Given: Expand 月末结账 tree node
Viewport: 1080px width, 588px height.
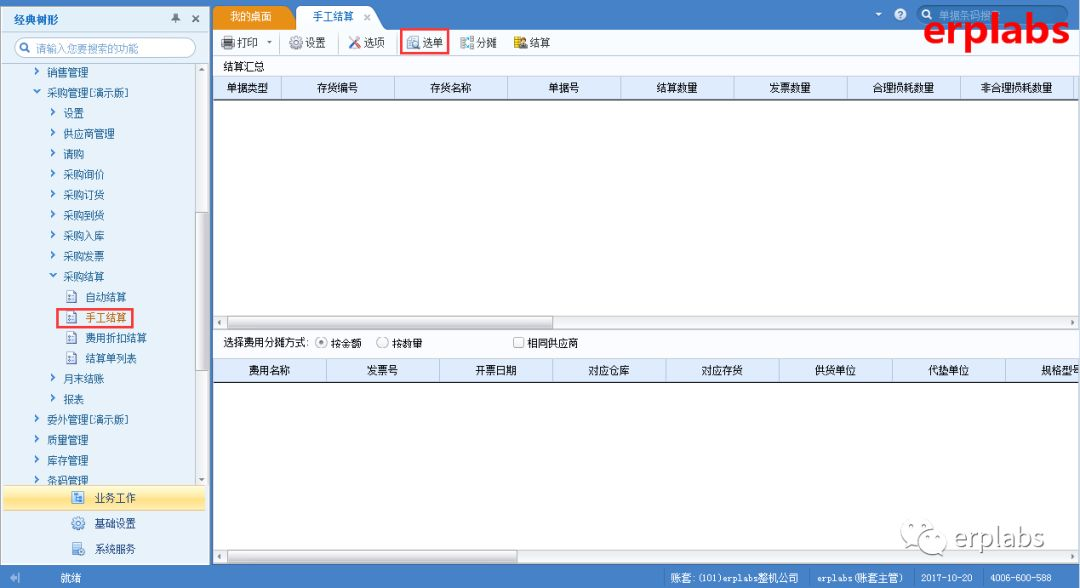Looking at the screenshot, I should pos(53,378).
